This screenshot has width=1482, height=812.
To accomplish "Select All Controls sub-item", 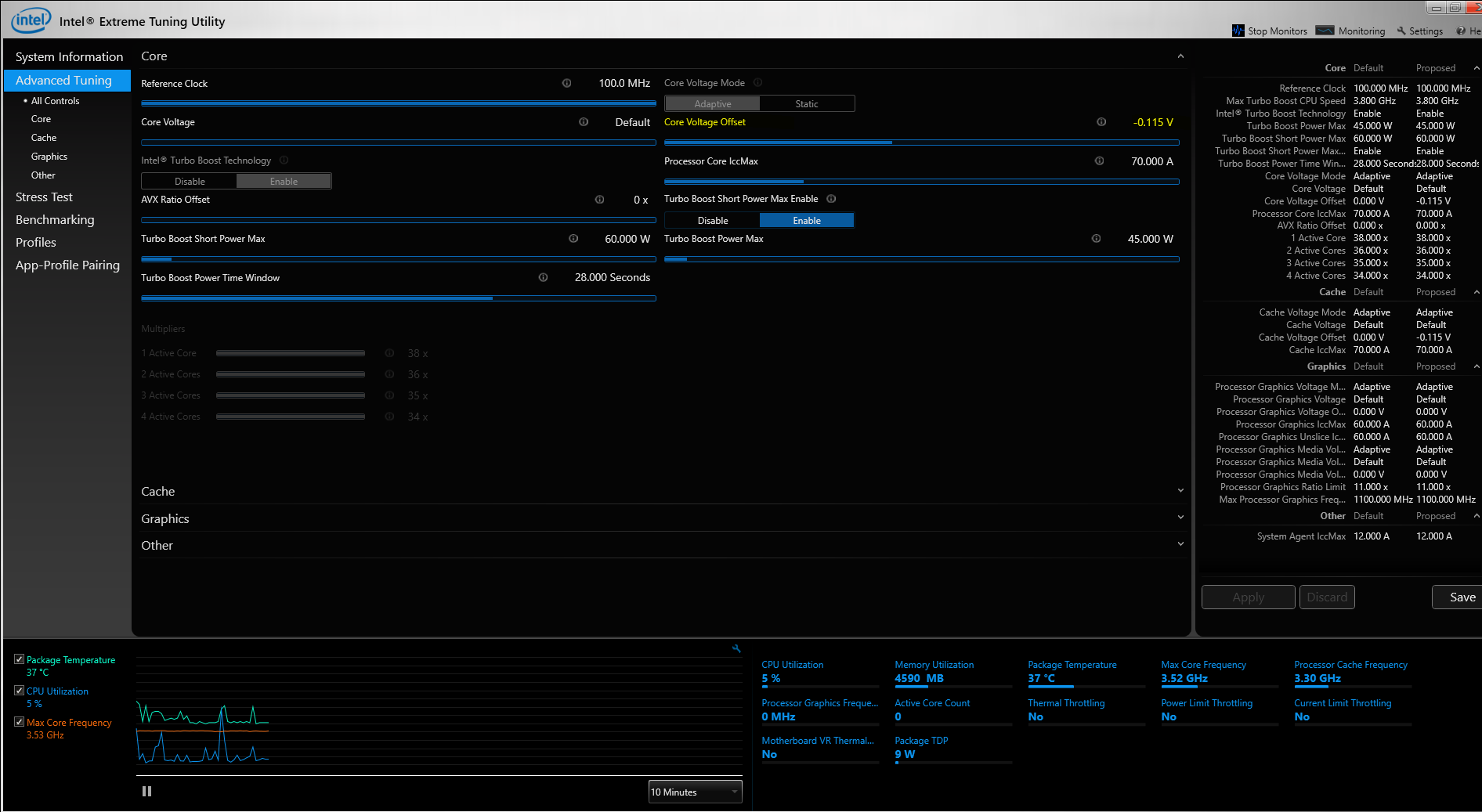I will [x=55, y=101].
